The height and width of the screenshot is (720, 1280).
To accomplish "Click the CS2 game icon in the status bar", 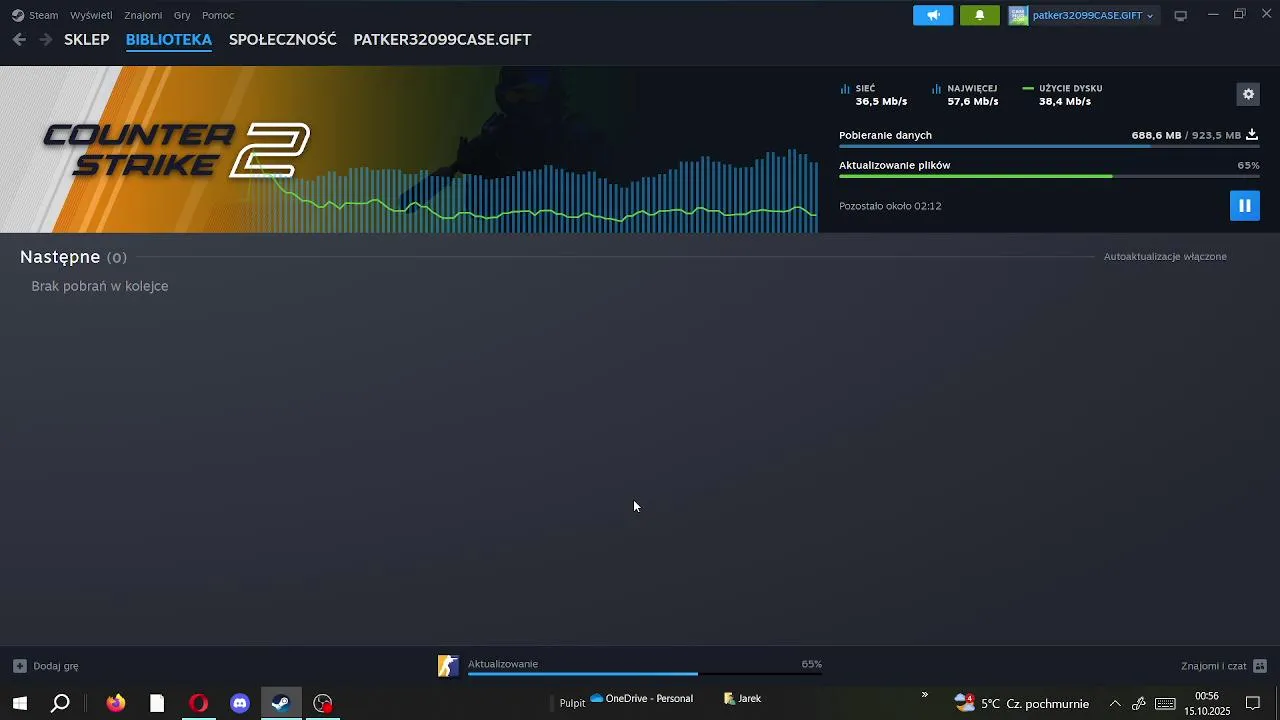I will (x=448, y=666).
